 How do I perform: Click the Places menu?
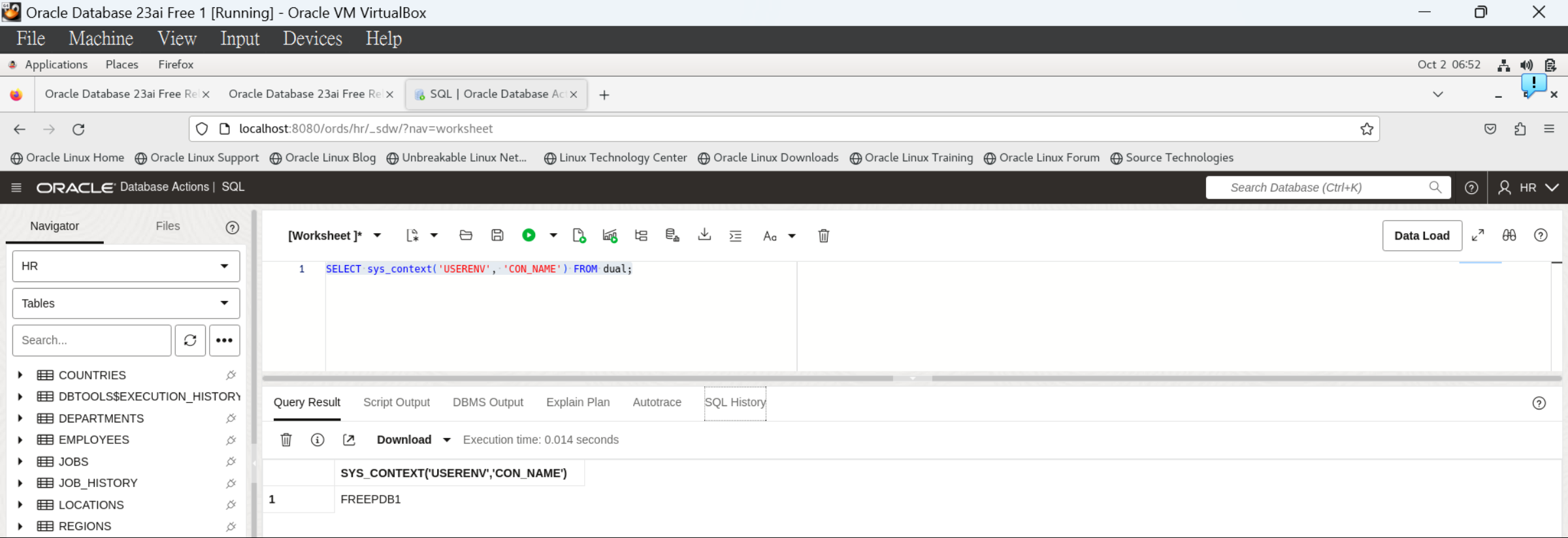click(122, 64)
